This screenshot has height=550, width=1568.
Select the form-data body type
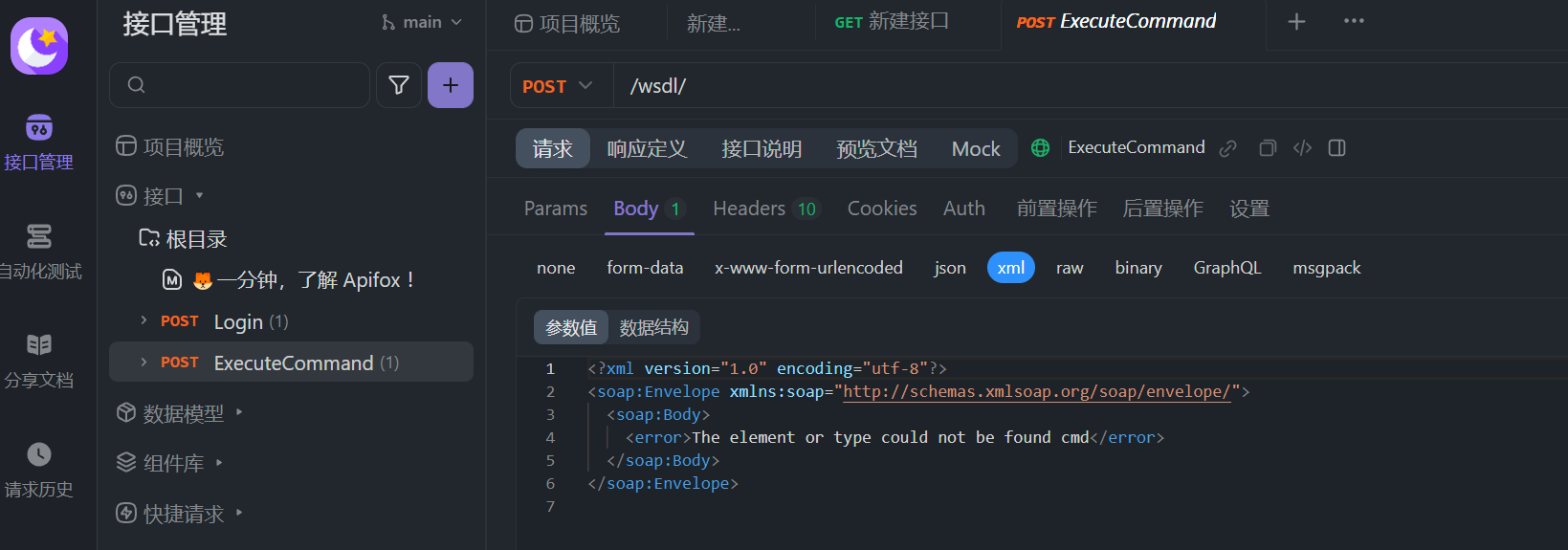[645, 268]
